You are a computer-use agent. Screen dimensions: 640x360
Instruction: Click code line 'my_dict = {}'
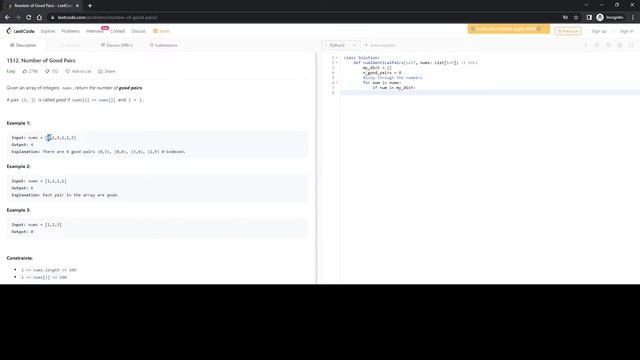377,68
